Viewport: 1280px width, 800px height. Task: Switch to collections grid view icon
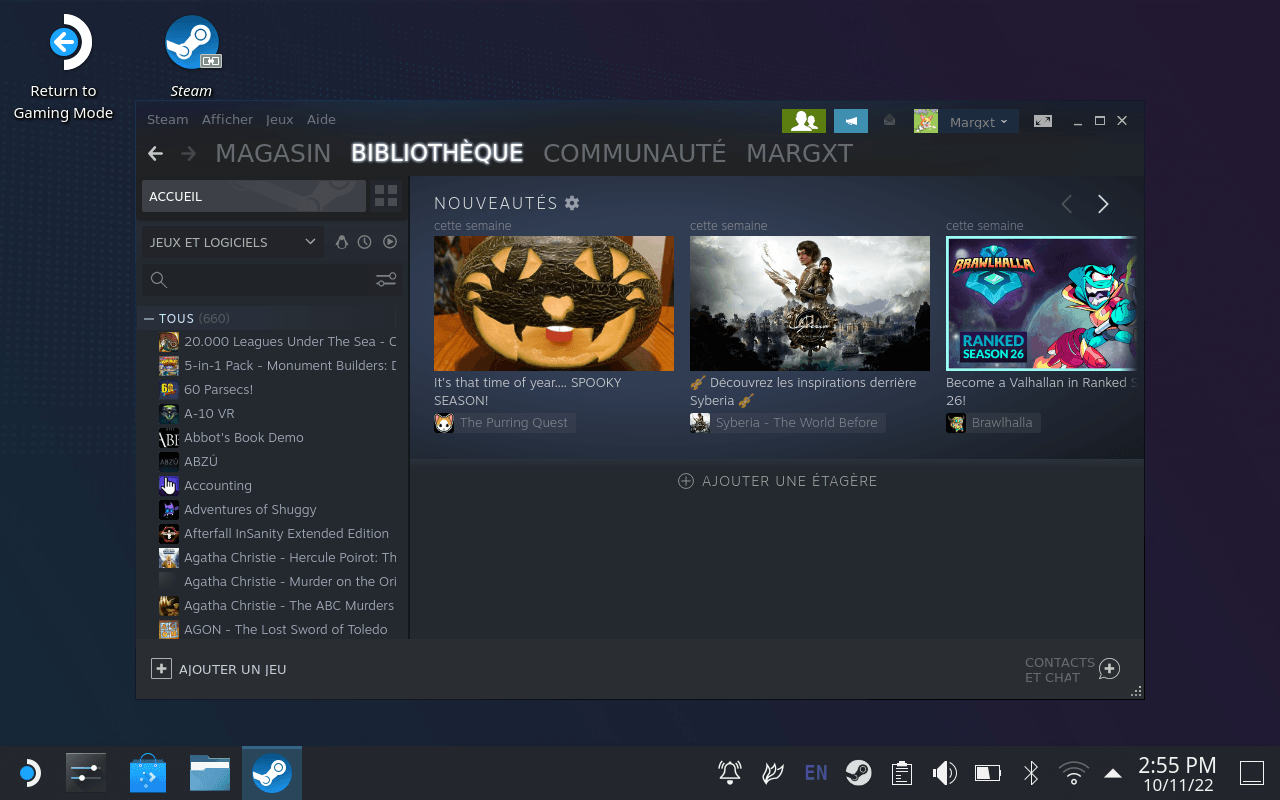(386, 196)
